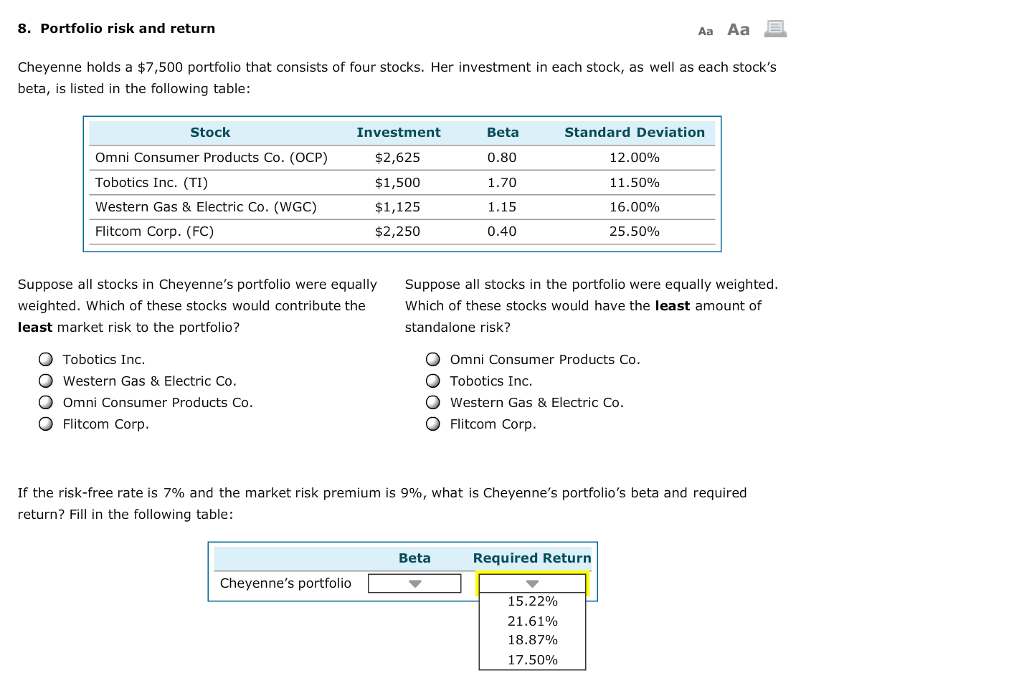The image size is (1024, 678).
Task: Click the small Aa text size icon
Action: (705, 30)
